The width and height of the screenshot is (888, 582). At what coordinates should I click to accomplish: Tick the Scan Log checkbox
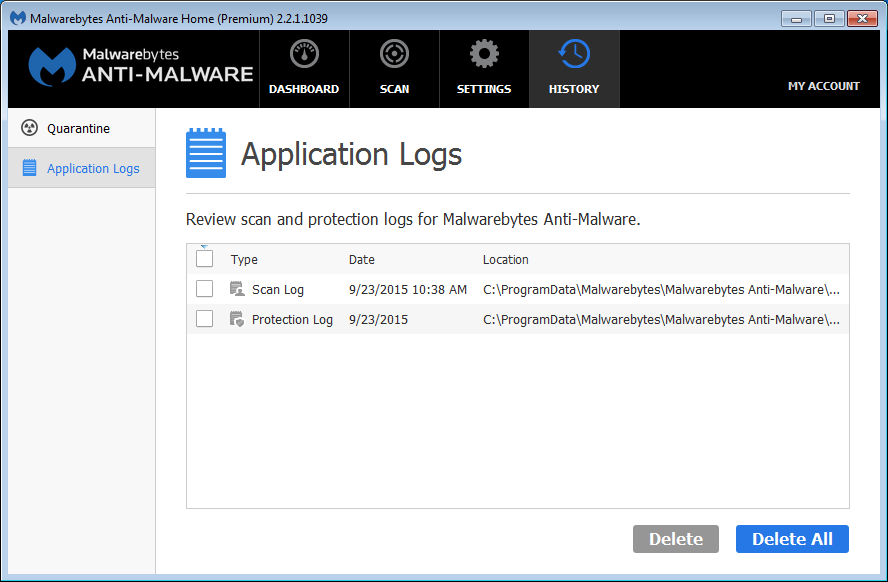tap(205, 289)
